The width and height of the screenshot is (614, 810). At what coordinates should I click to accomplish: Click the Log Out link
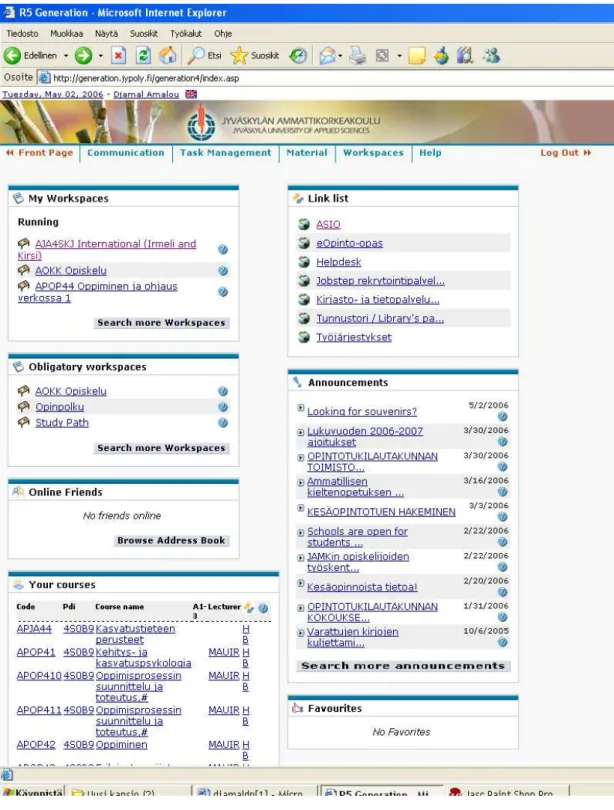coord(565,152)
